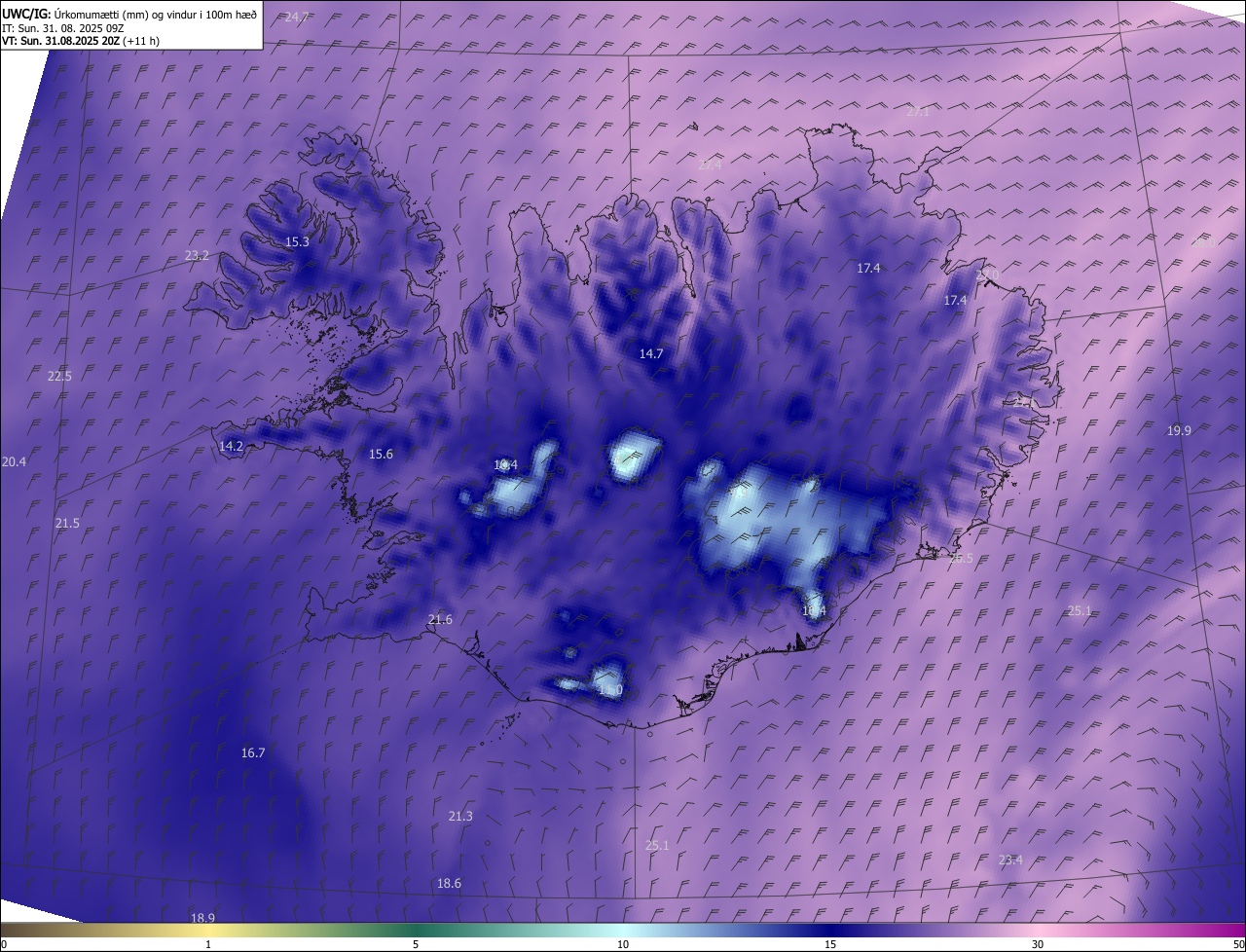Click the 23.4 value label
The width and height of the screenshot is (1246, 952).
point(1010,860)
